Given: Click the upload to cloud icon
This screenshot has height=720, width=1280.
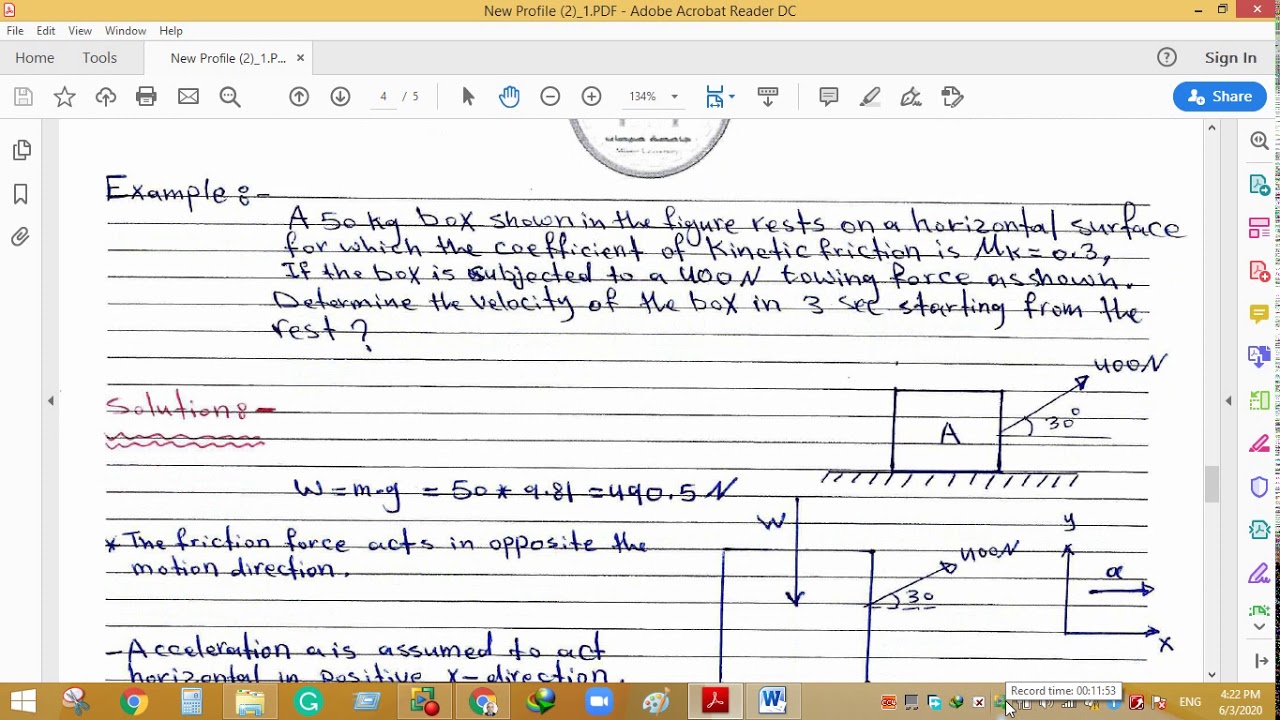Looking at the screenshot, I should pos(106,97).
